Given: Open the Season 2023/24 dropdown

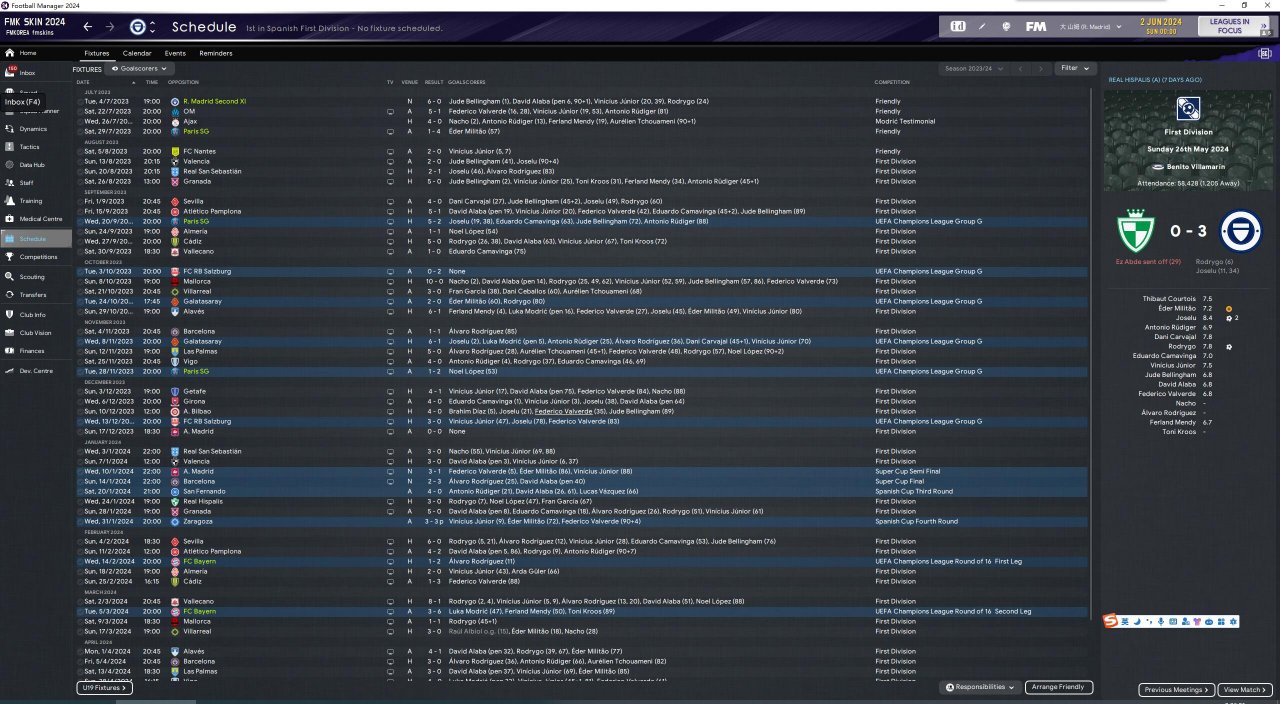Looking at the screenshot, I should click(x=974, y=69).
